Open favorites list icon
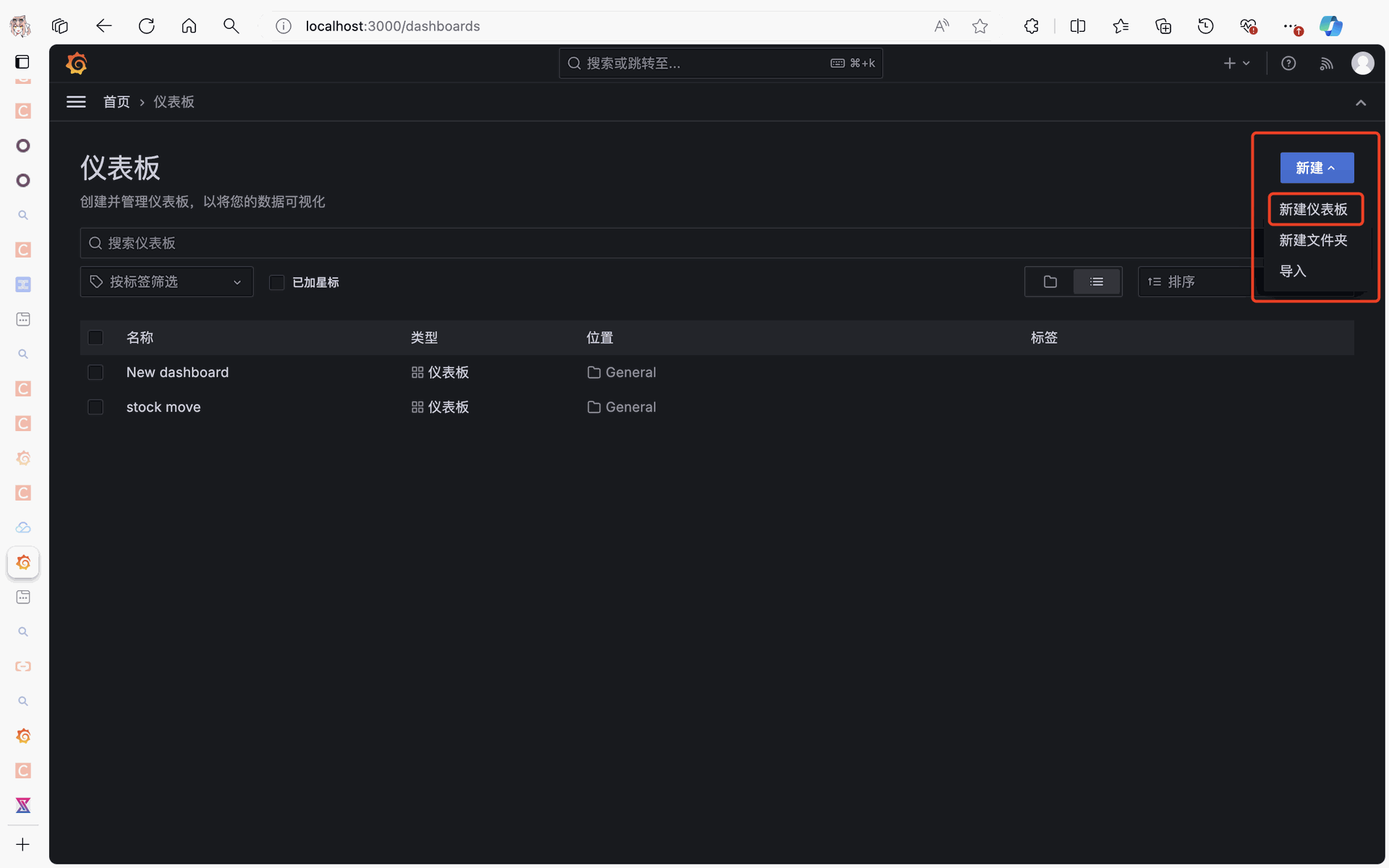This screenshot has height=868, width=1389. point(1121,26)
